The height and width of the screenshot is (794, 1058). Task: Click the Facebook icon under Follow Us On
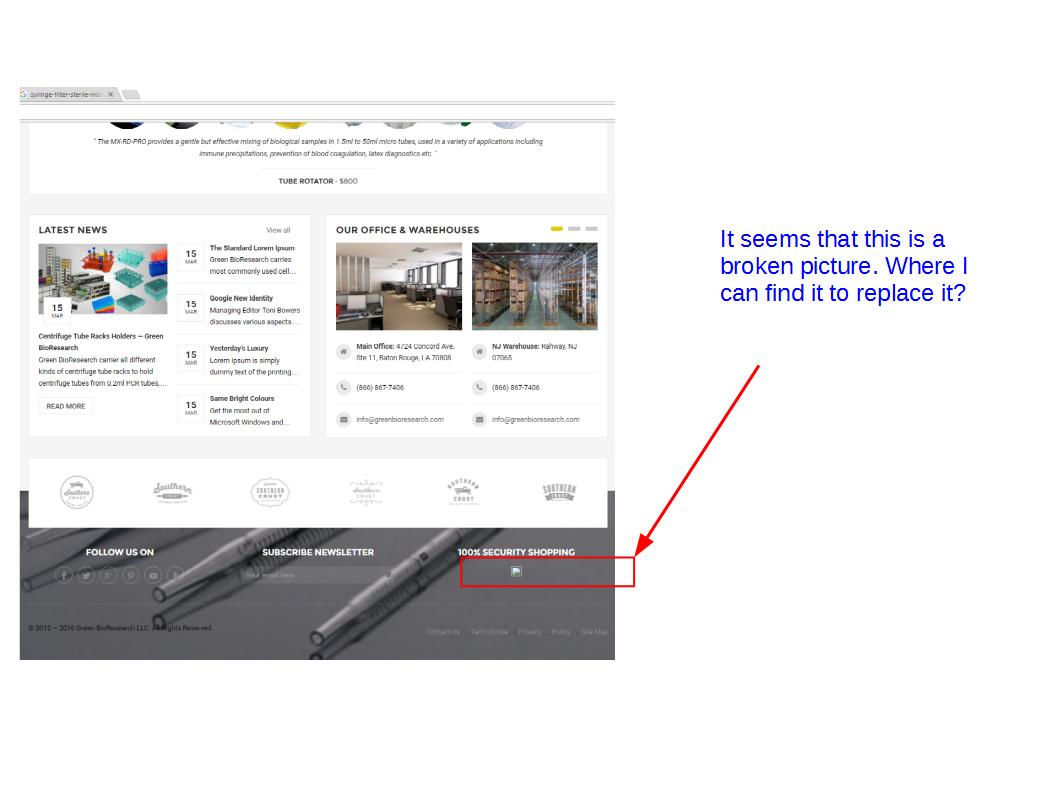pos(64,575)
